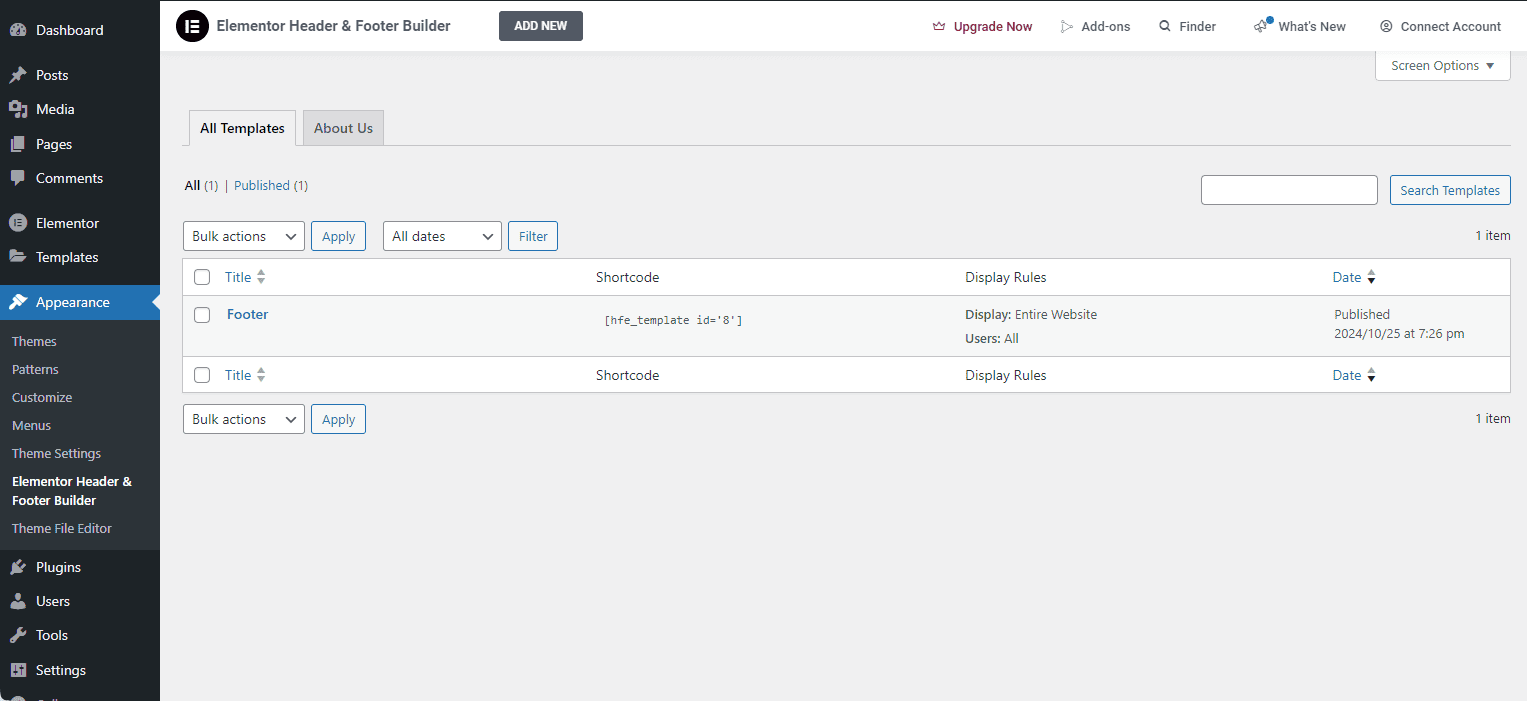
Task: Toggle select-all checkbox in table footer
Action: [x=202, y=375]
